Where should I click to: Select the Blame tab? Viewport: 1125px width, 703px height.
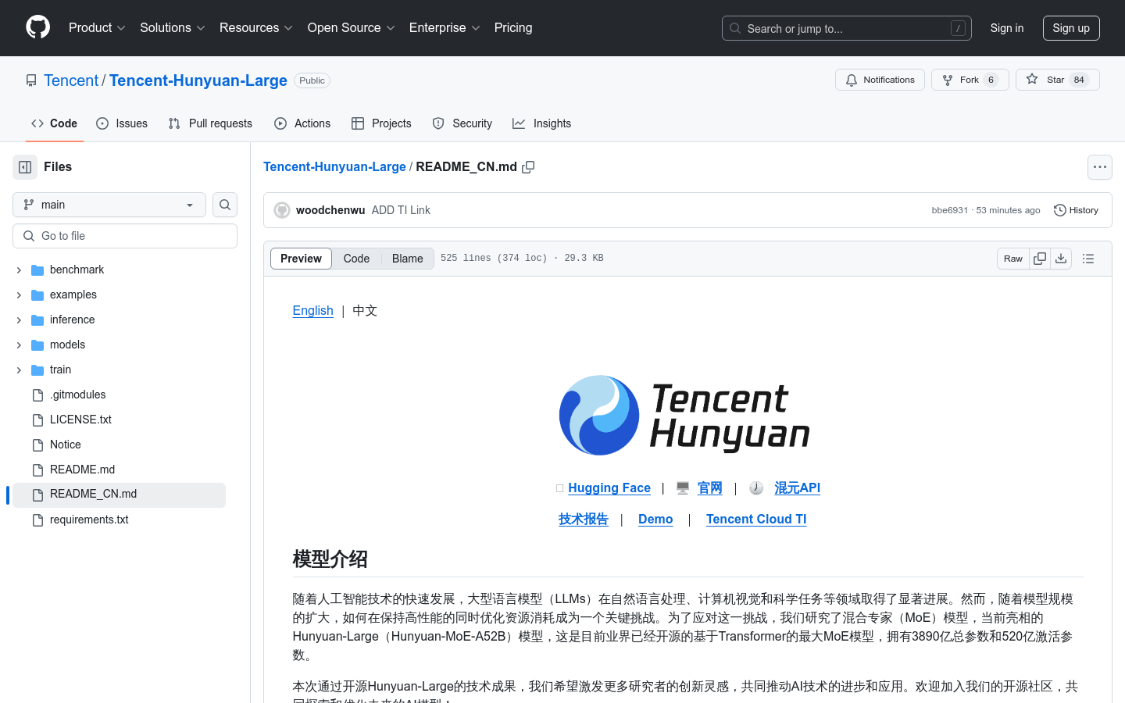click(x=406, y=258)
